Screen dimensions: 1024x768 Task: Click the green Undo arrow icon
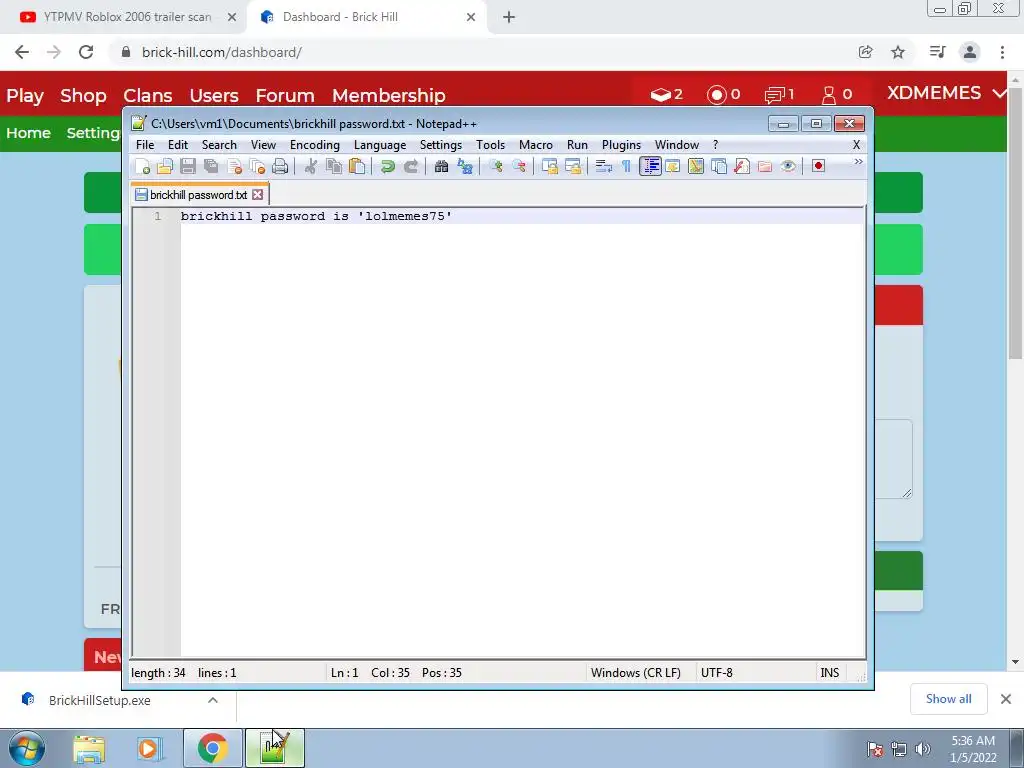tap(388, 167)
